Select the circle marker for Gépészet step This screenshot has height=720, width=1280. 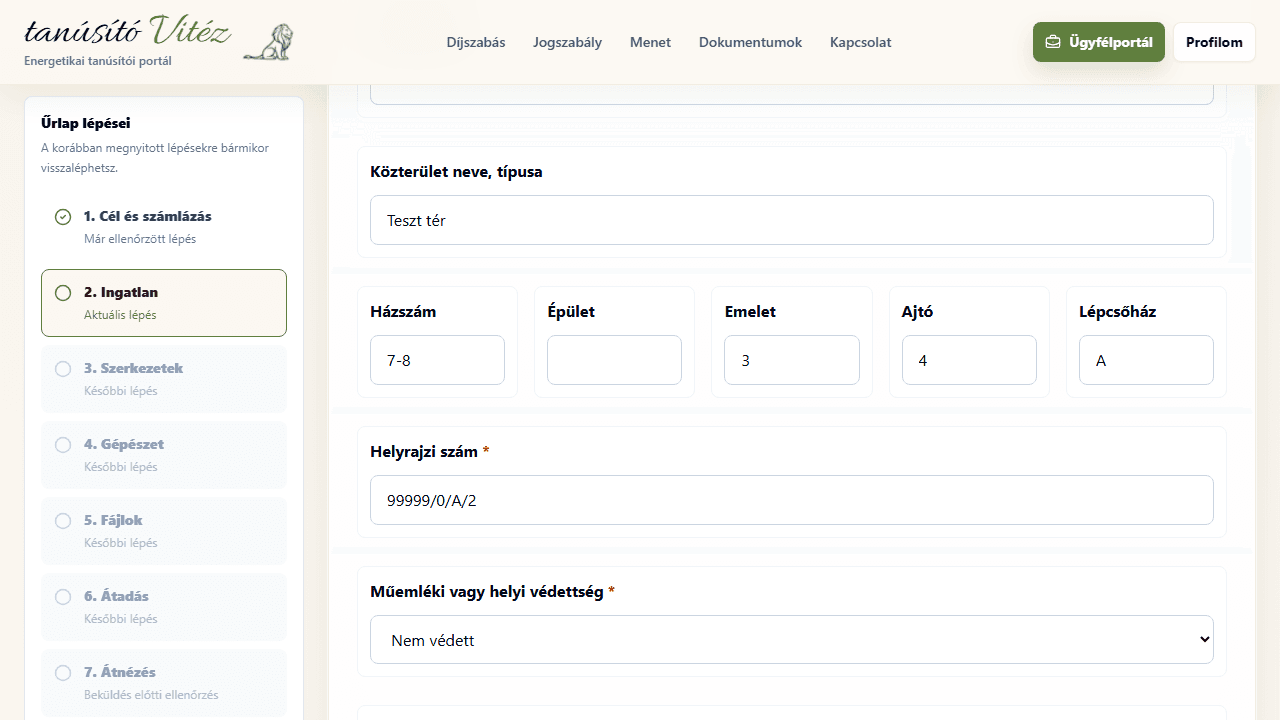click(x=63, y=445)
